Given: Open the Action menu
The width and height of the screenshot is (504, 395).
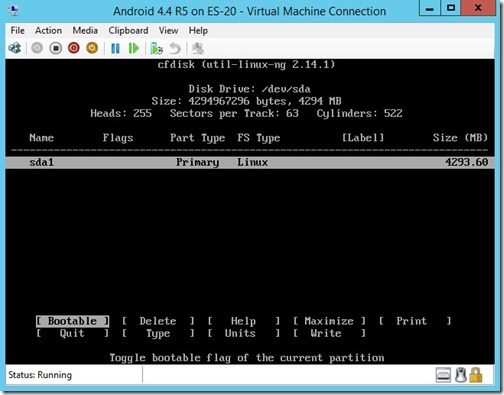Looking at the screenshot, I should pyautogui.click(x=49, y=31).
